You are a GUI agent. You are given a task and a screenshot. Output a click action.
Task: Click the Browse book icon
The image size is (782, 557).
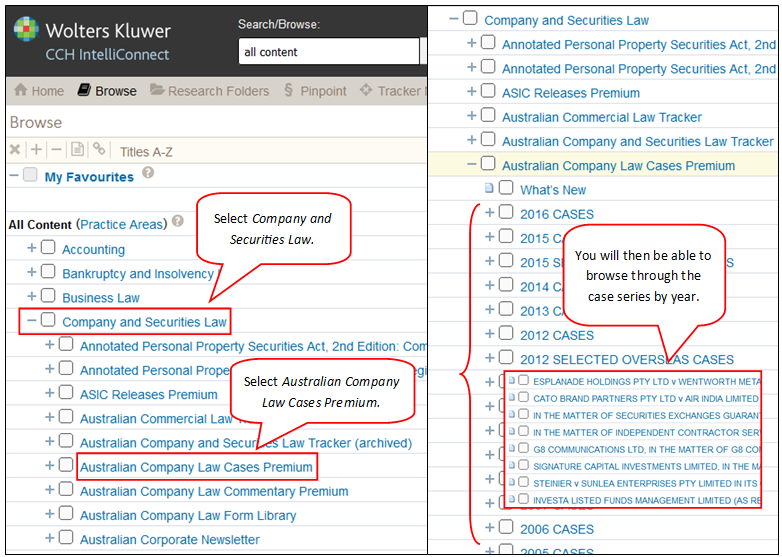click(x=84, y=90)
